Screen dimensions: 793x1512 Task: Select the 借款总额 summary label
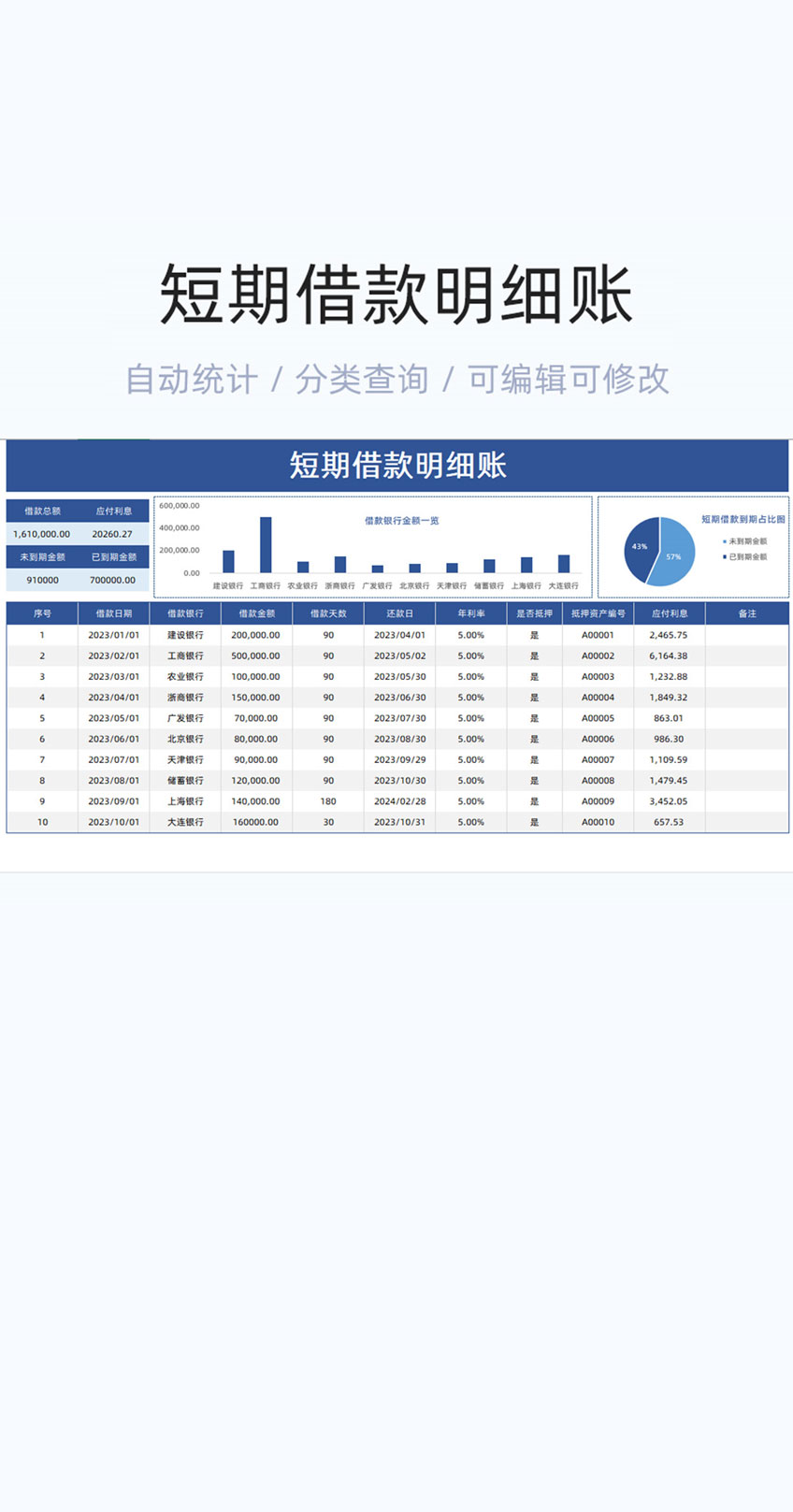point(42,511)
